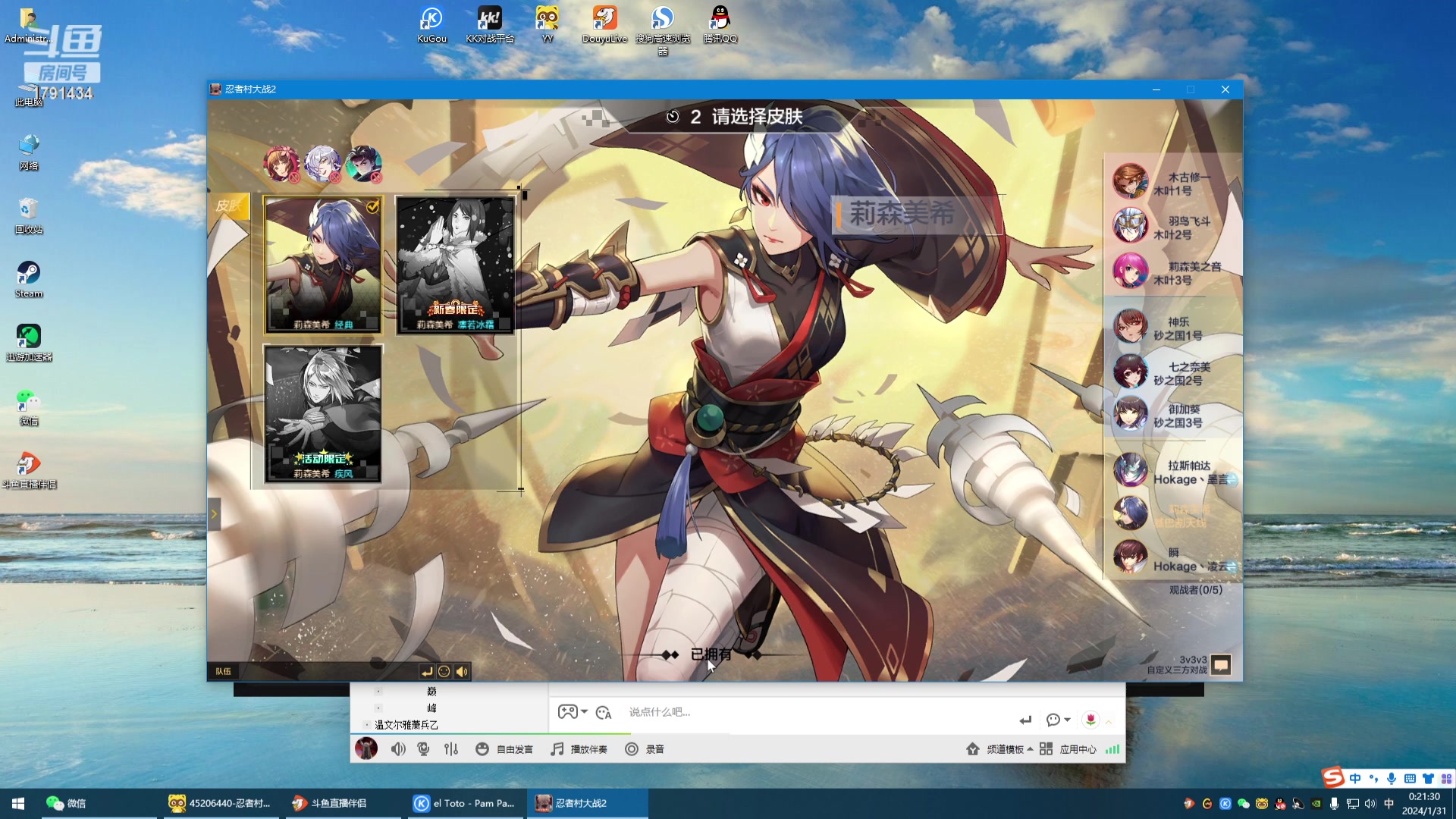Click the YY send enter arrow
The height and width of the screenshot is (819, 1456).
(x=1025, y=720)
